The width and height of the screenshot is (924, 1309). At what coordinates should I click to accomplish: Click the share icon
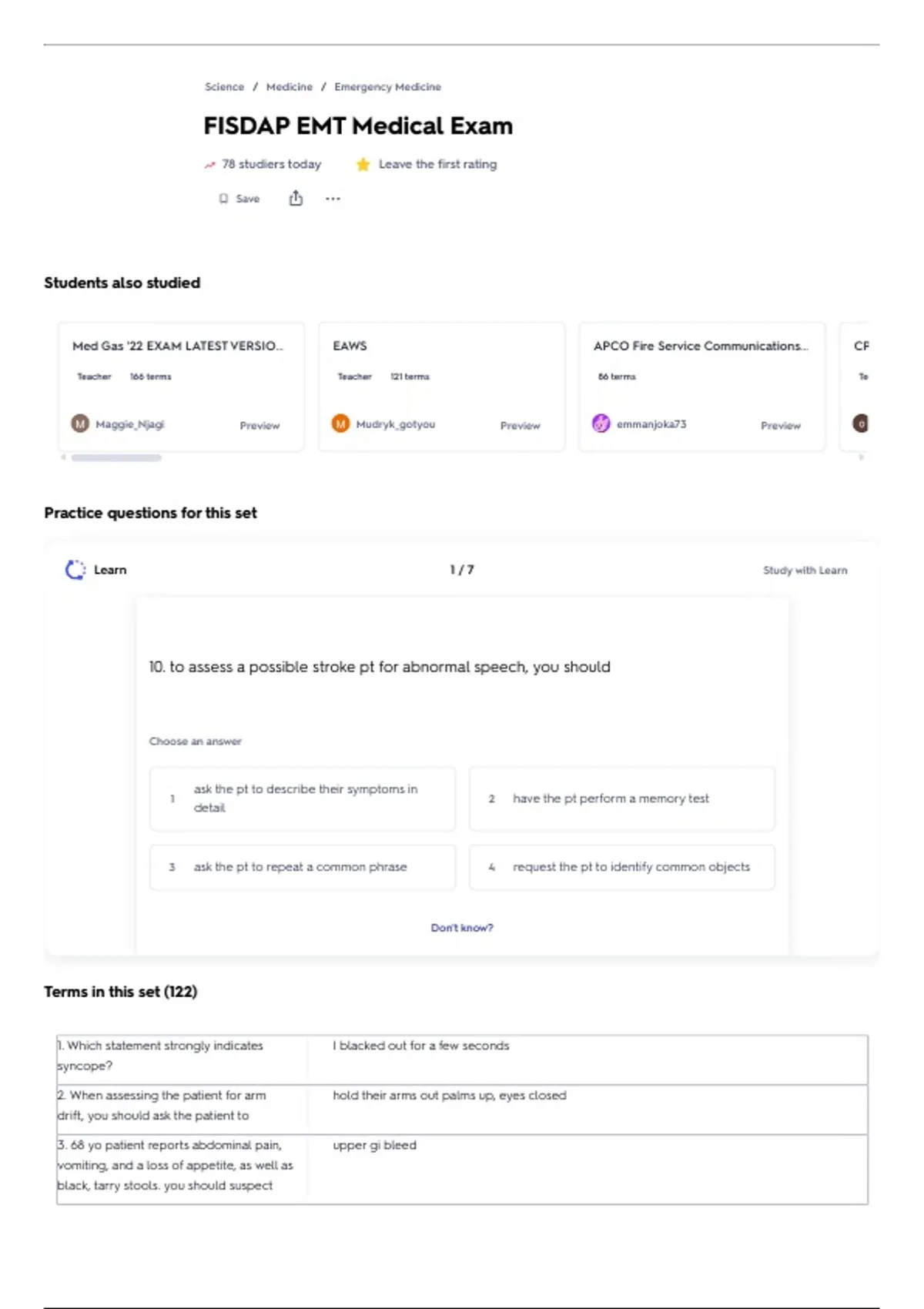pyautogui.click(x=296, y=199)
